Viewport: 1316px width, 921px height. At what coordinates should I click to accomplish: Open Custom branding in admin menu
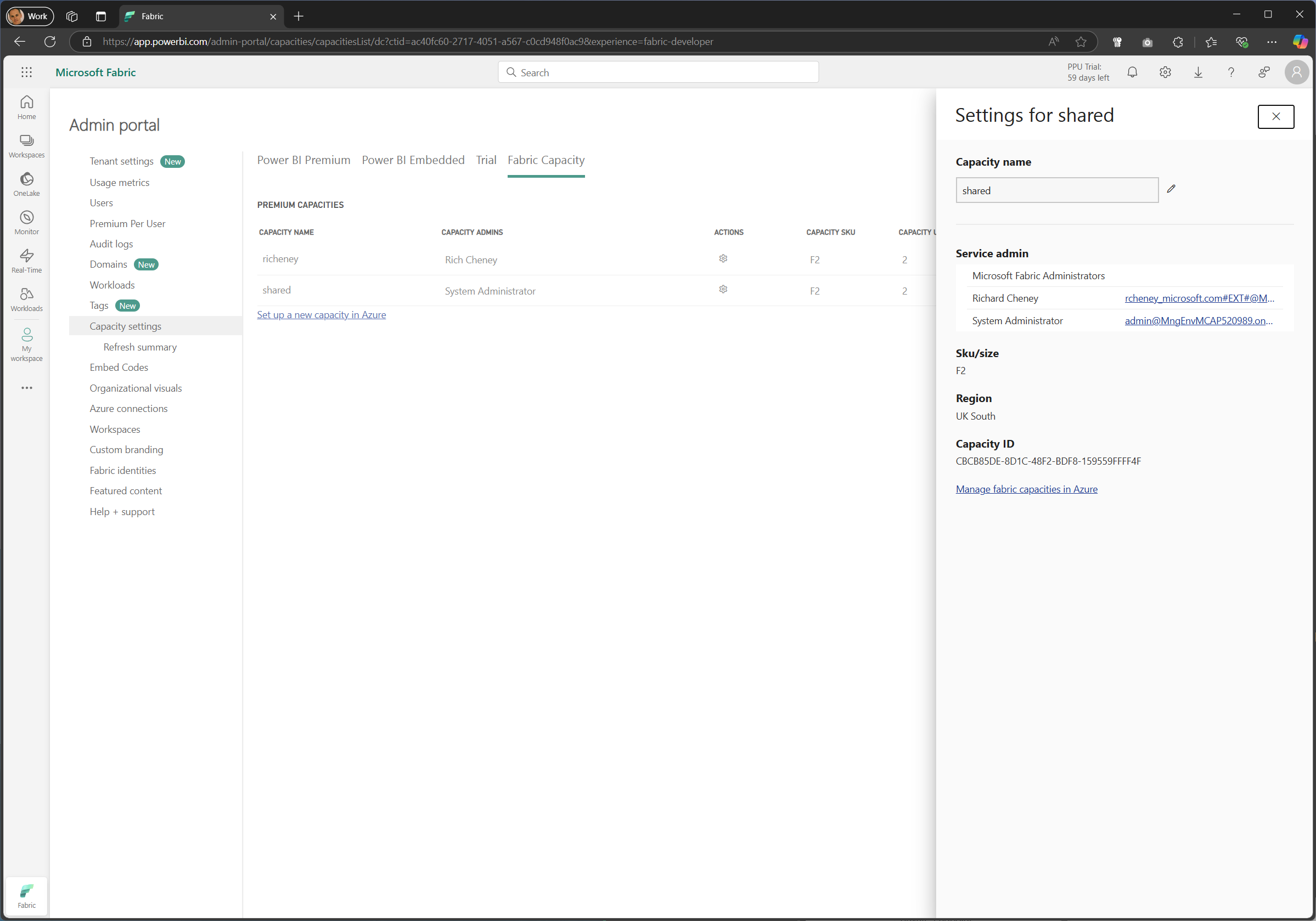126,450
